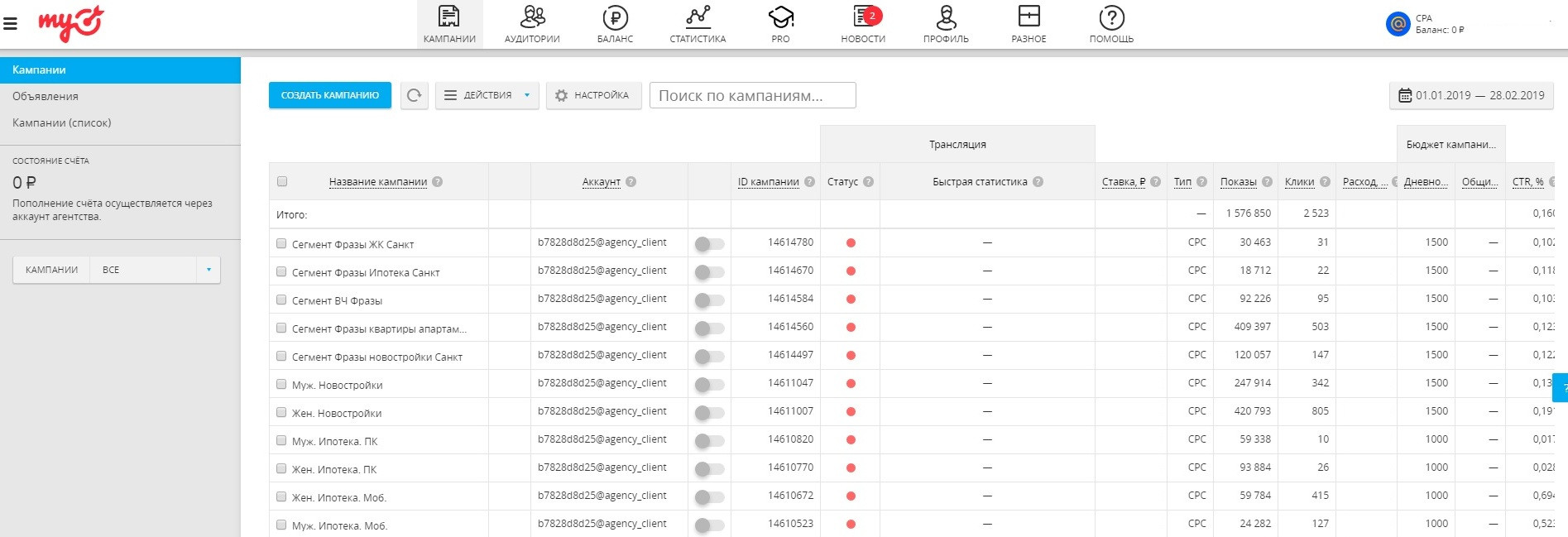Toggle campaign 14614780 on/off switch

pyautogui.click(x=709, y=243)
